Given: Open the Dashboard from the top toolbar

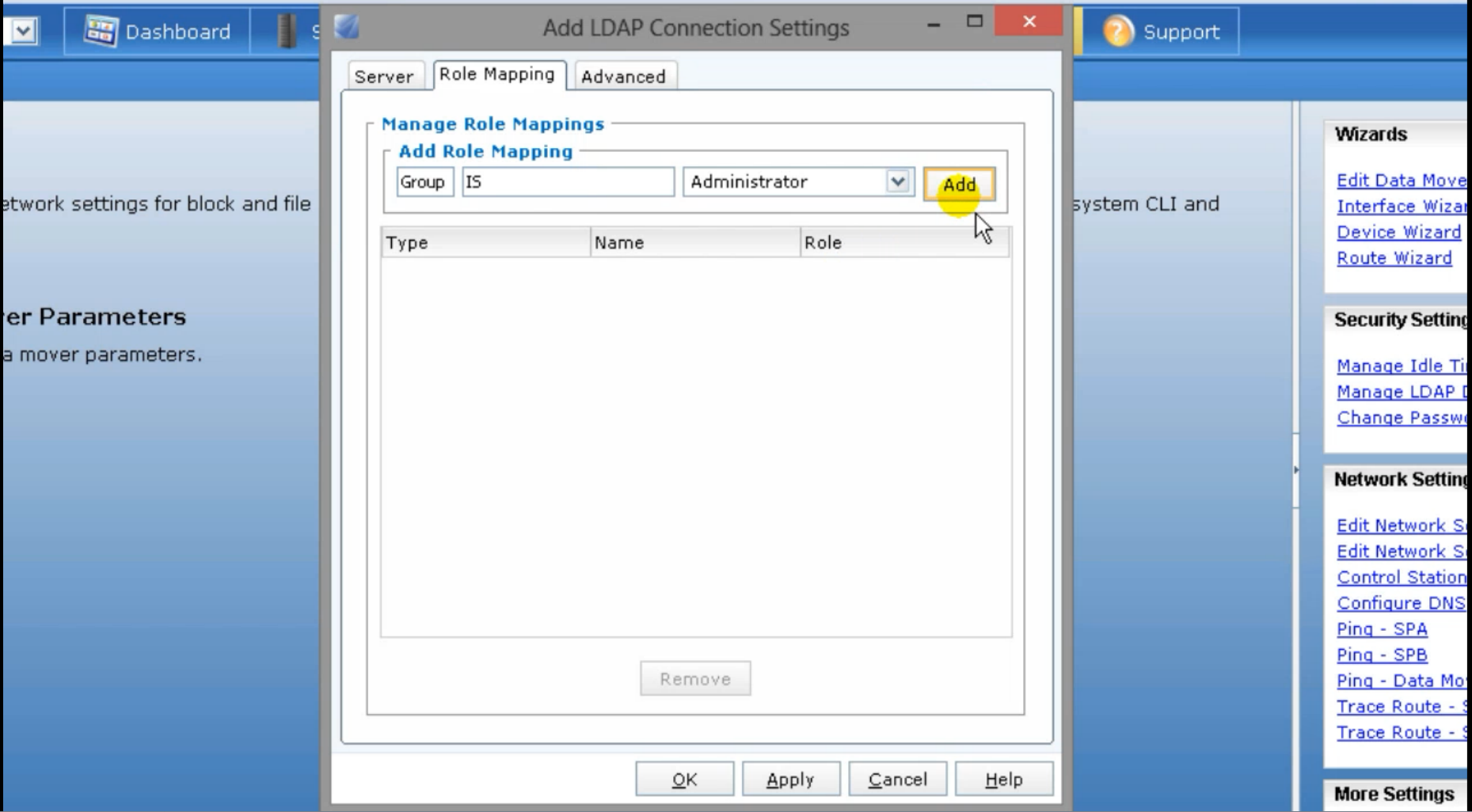Looking at the screenshot, I should click(x=155, y=32).
